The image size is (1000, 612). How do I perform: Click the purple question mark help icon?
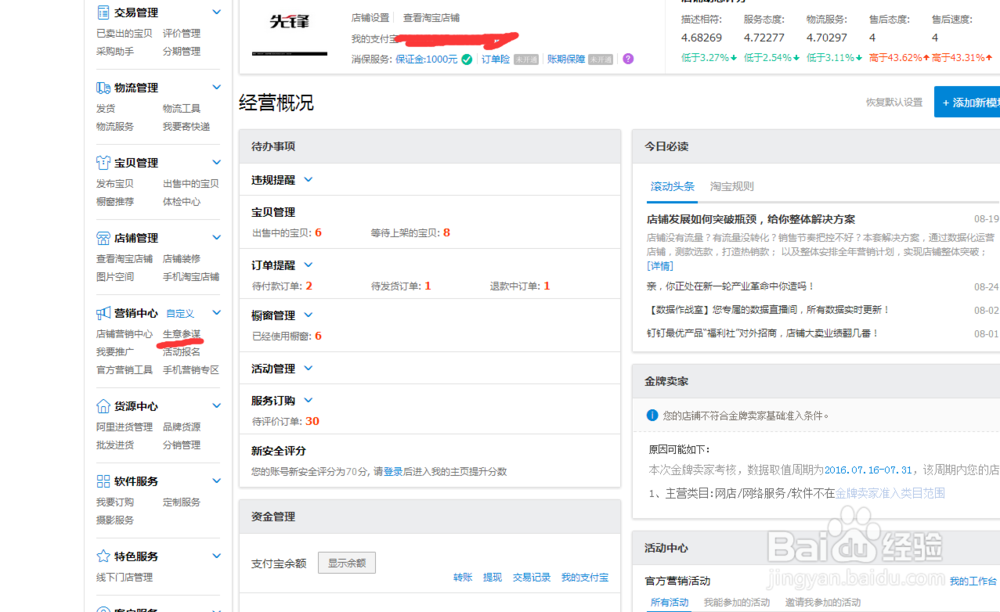[x=628, y=59]
